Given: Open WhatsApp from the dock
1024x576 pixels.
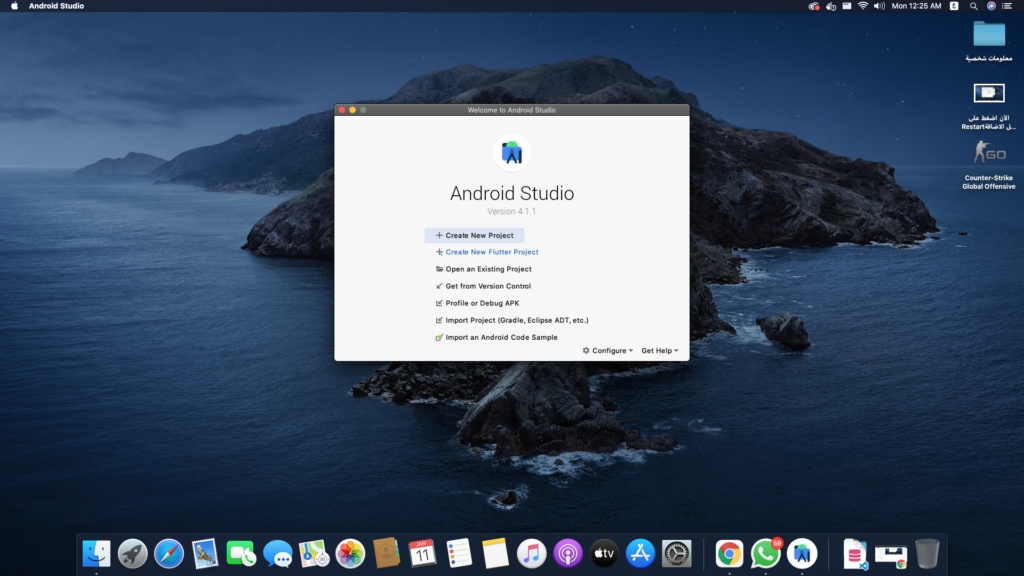Looking at the screenshot, I should coord(765,554).
